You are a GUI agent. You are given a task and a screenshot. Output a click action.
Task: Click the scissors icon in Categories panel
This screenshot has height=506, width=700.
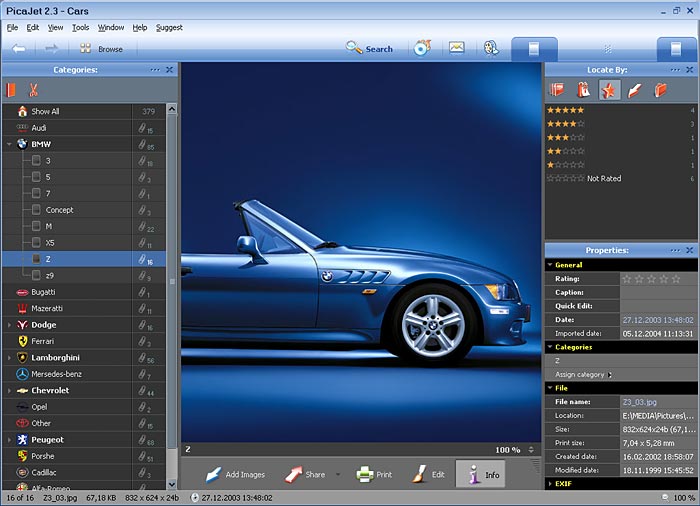[x=33, y=90]
